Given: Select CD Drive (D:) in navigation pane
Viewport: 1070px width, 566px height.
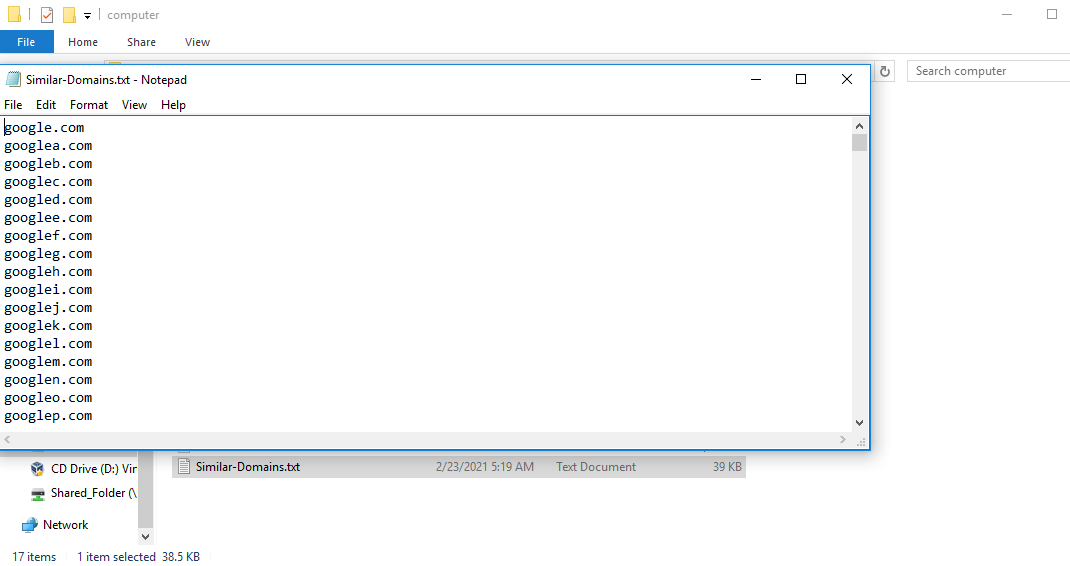Looking at the screenshot, I should [x=93, y=468].
